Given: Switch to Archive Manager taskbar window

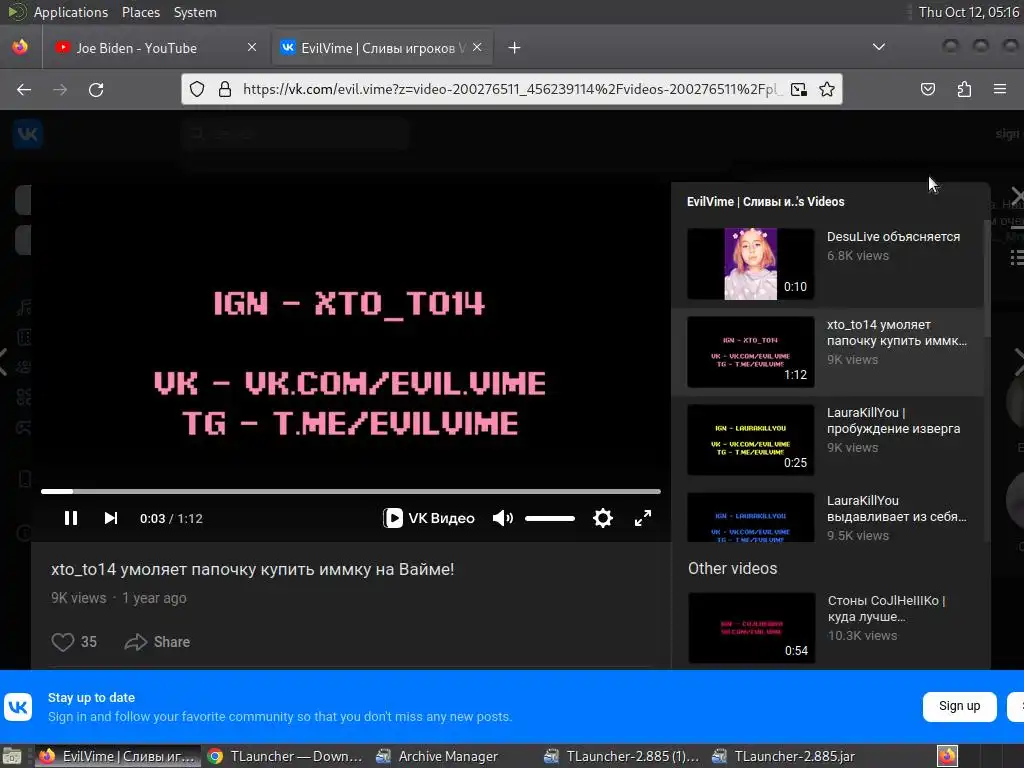Looking at the screenshot, I should click(x=438, y=756).
